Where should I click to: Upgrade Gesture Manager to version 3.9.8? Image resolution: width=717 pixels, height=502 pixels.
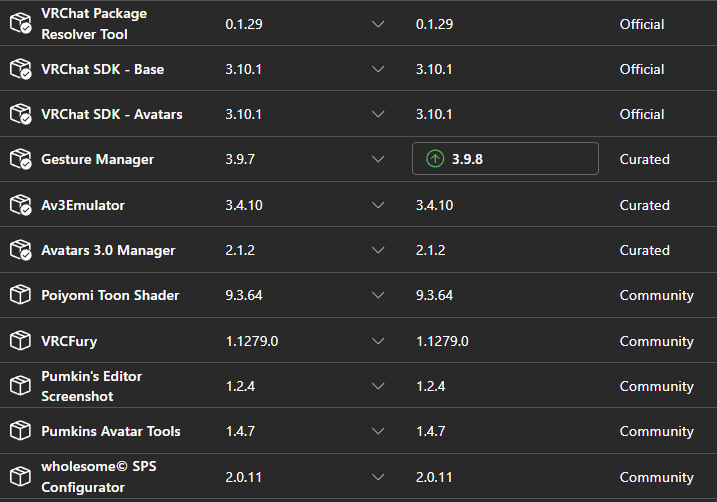click(x=505, y=159)
